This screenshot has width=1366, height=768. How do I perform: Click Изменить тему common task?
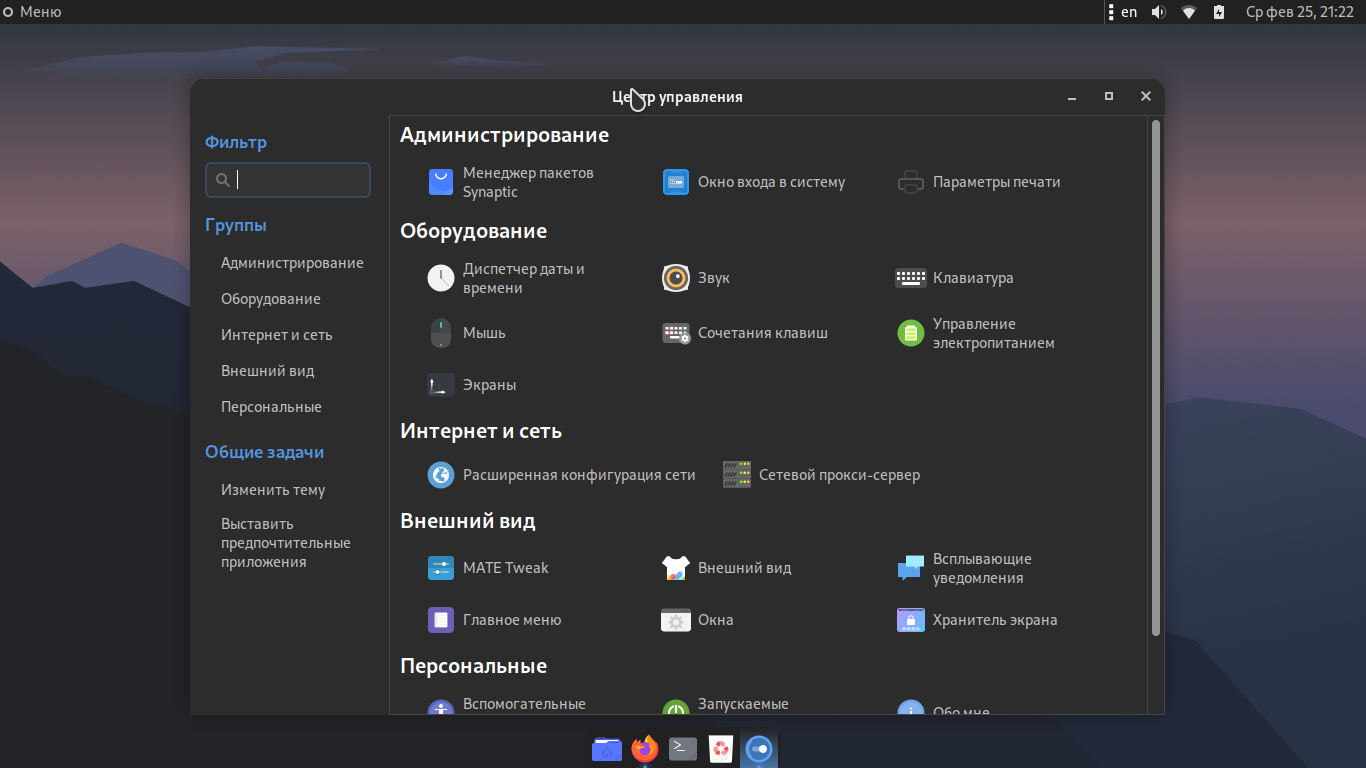click(x=273, y=490)
